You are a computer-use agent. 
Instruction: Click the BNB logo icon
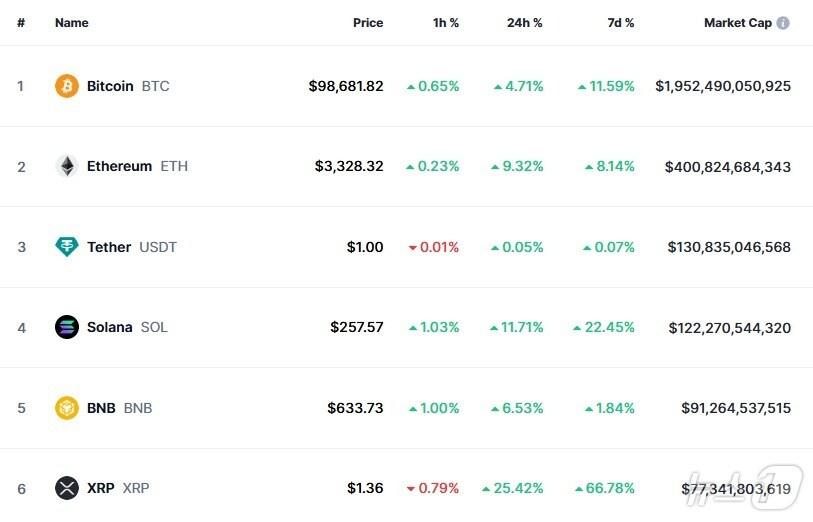[67, 408]
